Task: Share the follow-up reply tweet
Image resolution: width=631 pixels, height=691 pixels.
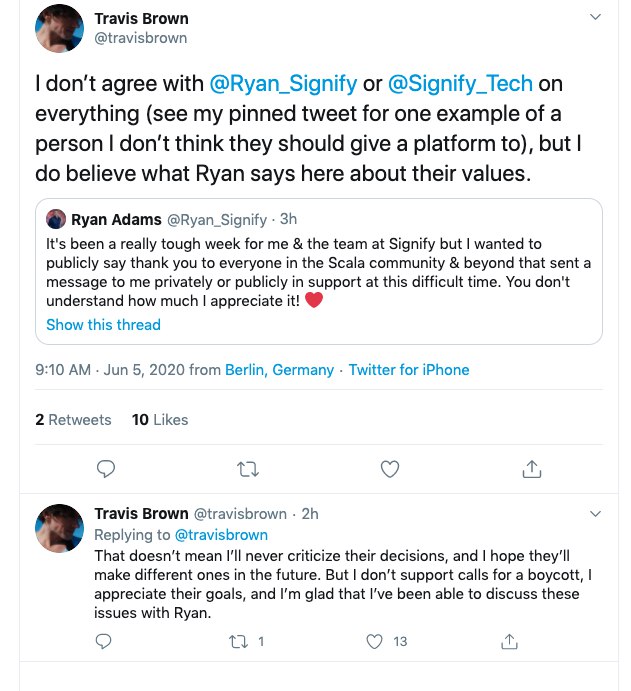Action: [x=509, y=641]
